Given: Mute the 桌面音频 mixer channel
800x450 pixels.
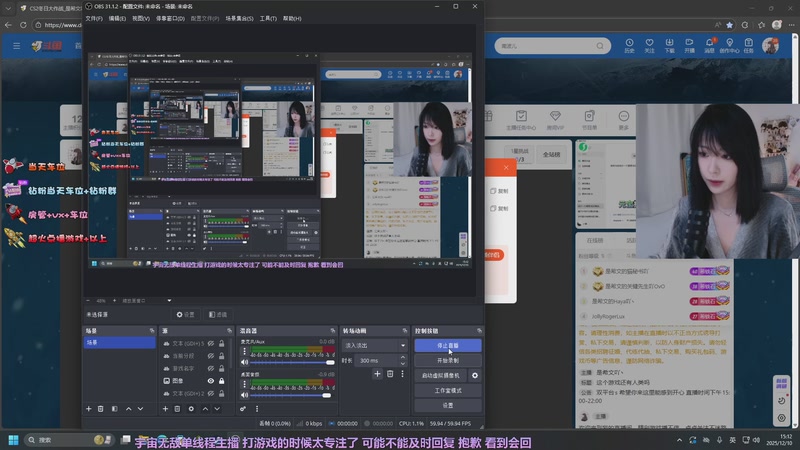Looking at the screenshot, I should 244,395.
